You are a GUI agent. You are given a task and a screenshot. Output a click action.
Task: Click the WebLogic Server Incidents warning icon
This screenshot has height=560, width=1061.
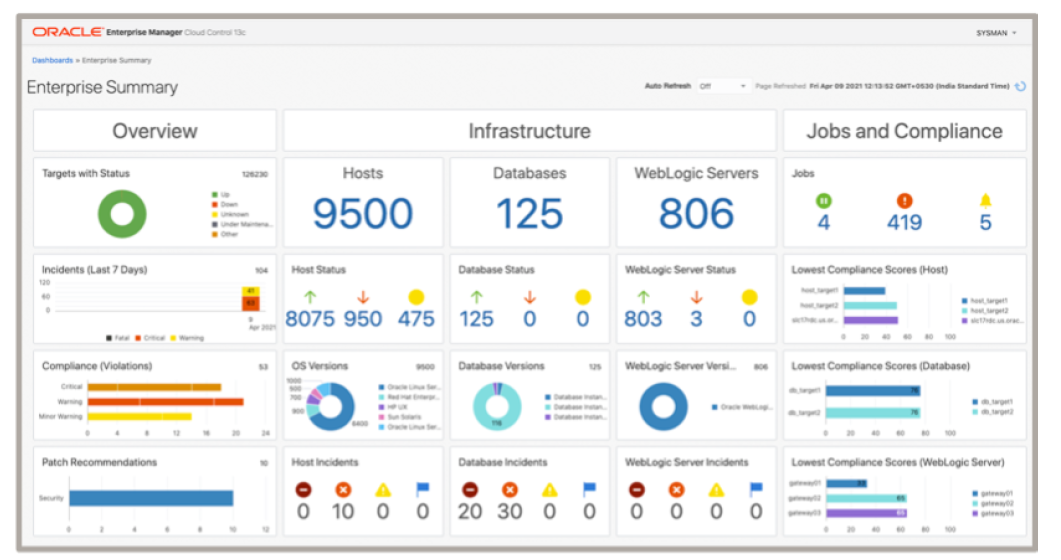tap(716, 490)
